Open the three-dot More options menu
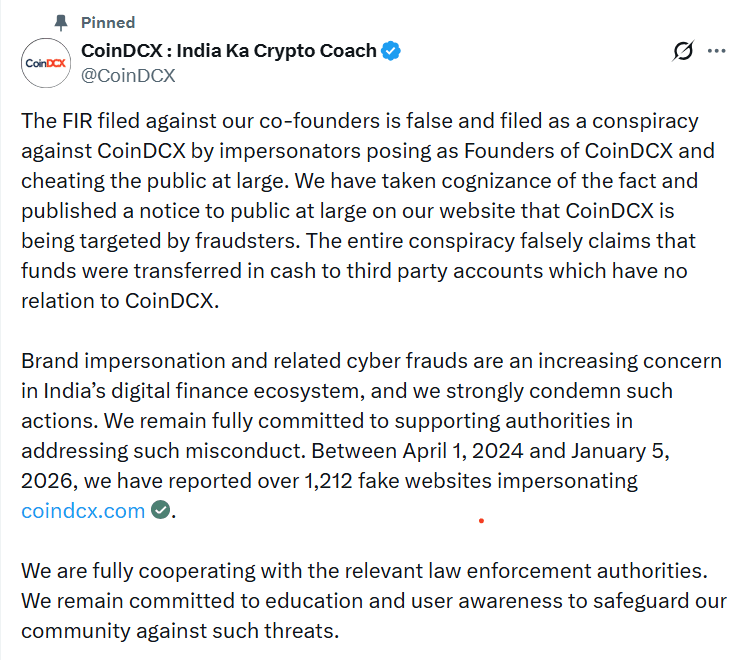Viewport: 740px width, 660px height. (x=717, y=51)
